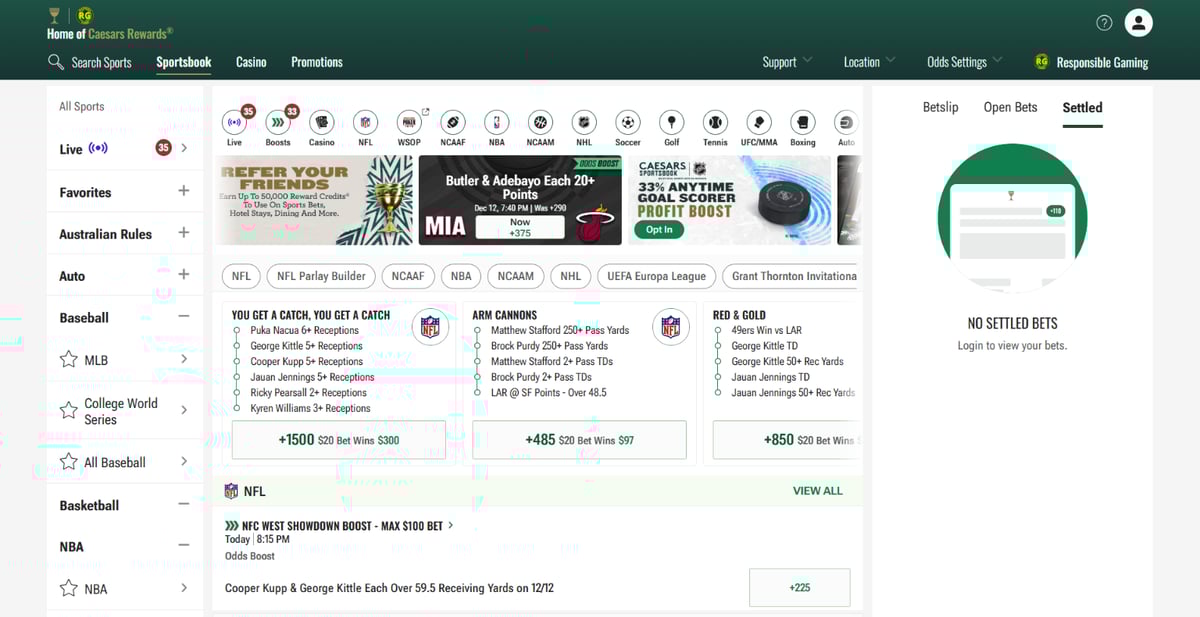
Task: Open NFC West Showdown Boost link
Action: (x=339, y=525)
